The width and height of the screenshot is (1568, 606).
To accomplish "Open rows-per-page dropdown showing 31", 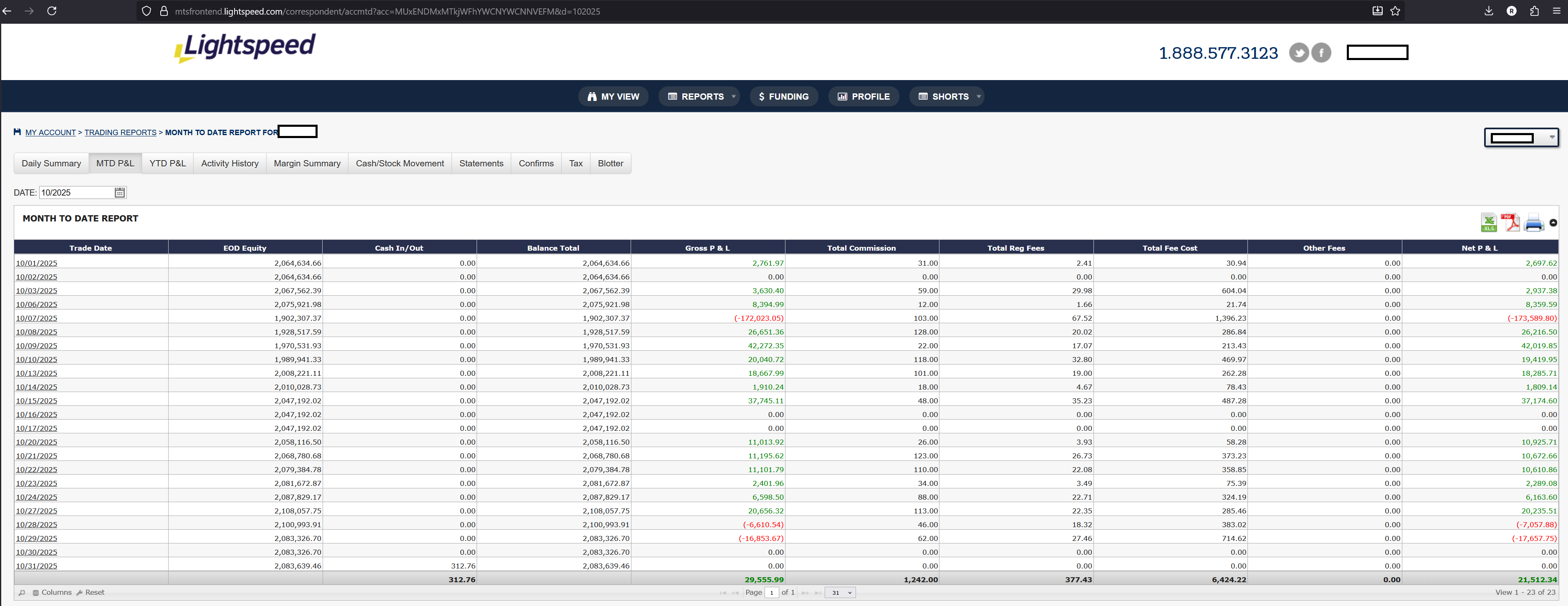I will tap(840, 593).
